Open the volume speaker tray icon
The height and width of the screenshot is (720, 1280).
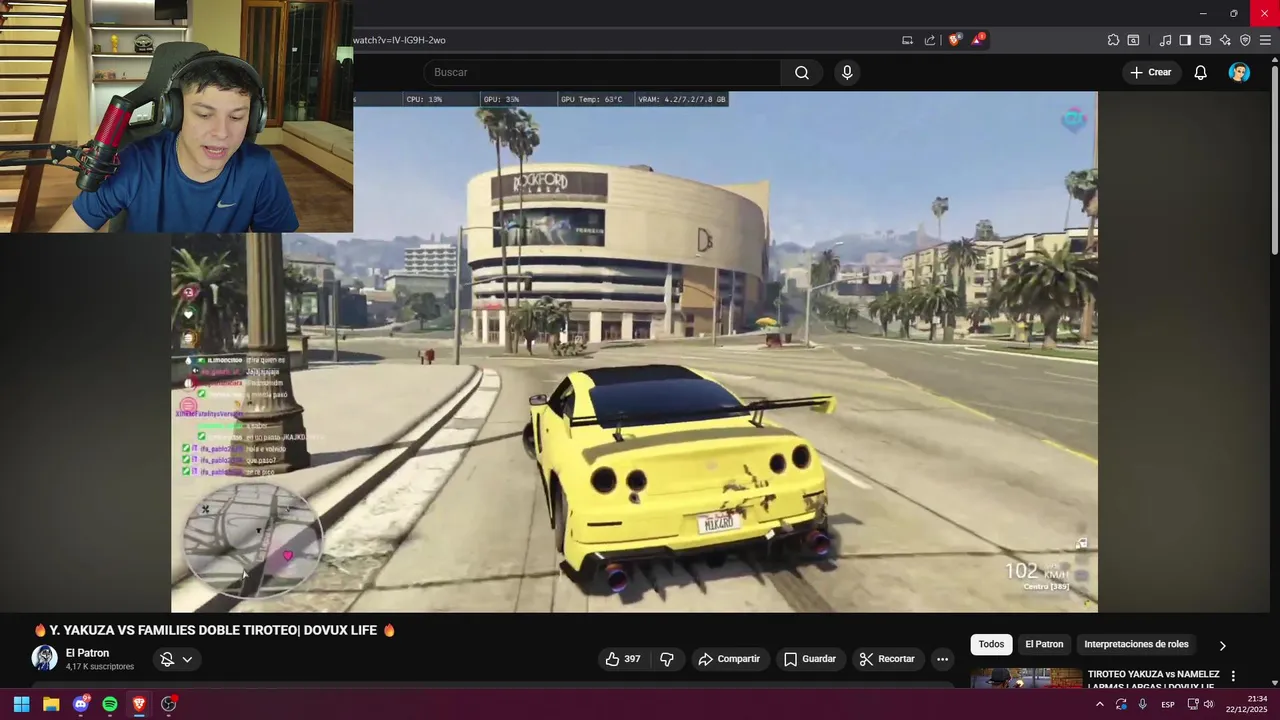(x=1209, y=704)
